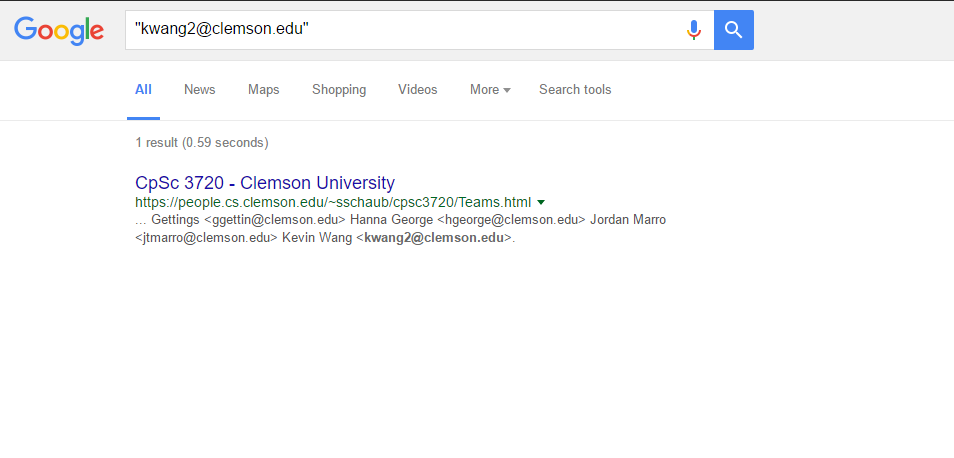Screen dimensions: 954x458
Task: Click the bolded kwang2@clemson.edu in the snippet
Action: [x=434, y=238]
